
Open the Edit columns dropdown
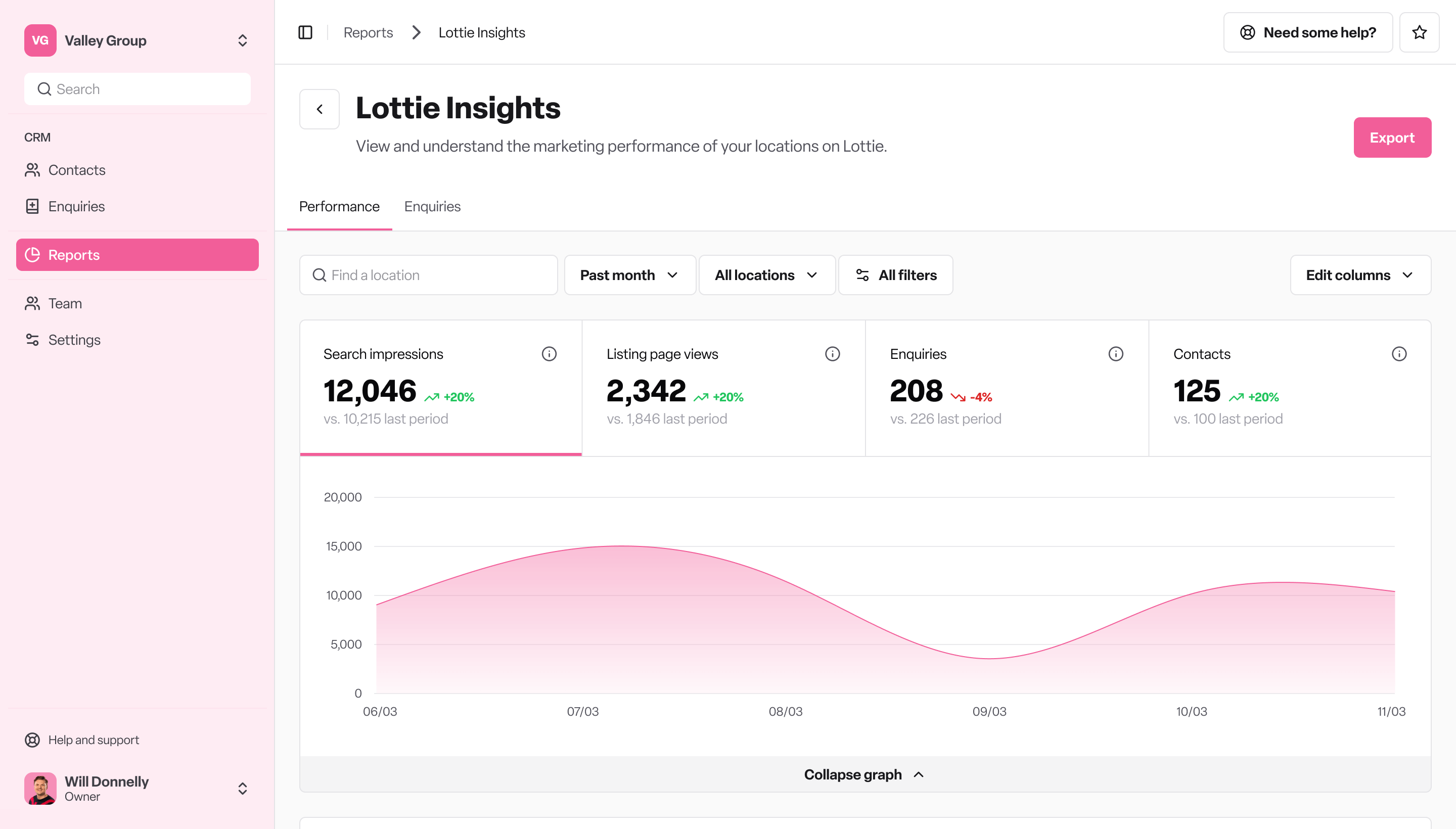[1360, 275]
